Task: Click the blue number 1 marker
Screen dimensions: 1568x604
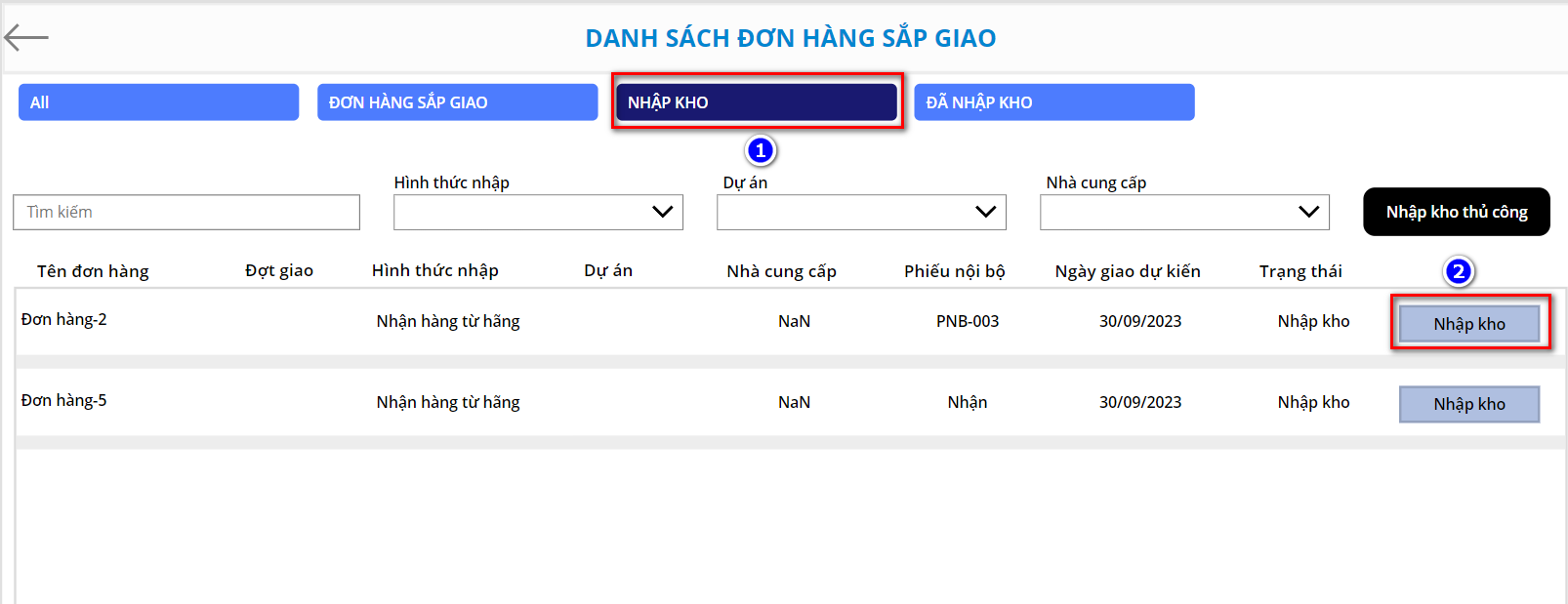Action: 760,151
